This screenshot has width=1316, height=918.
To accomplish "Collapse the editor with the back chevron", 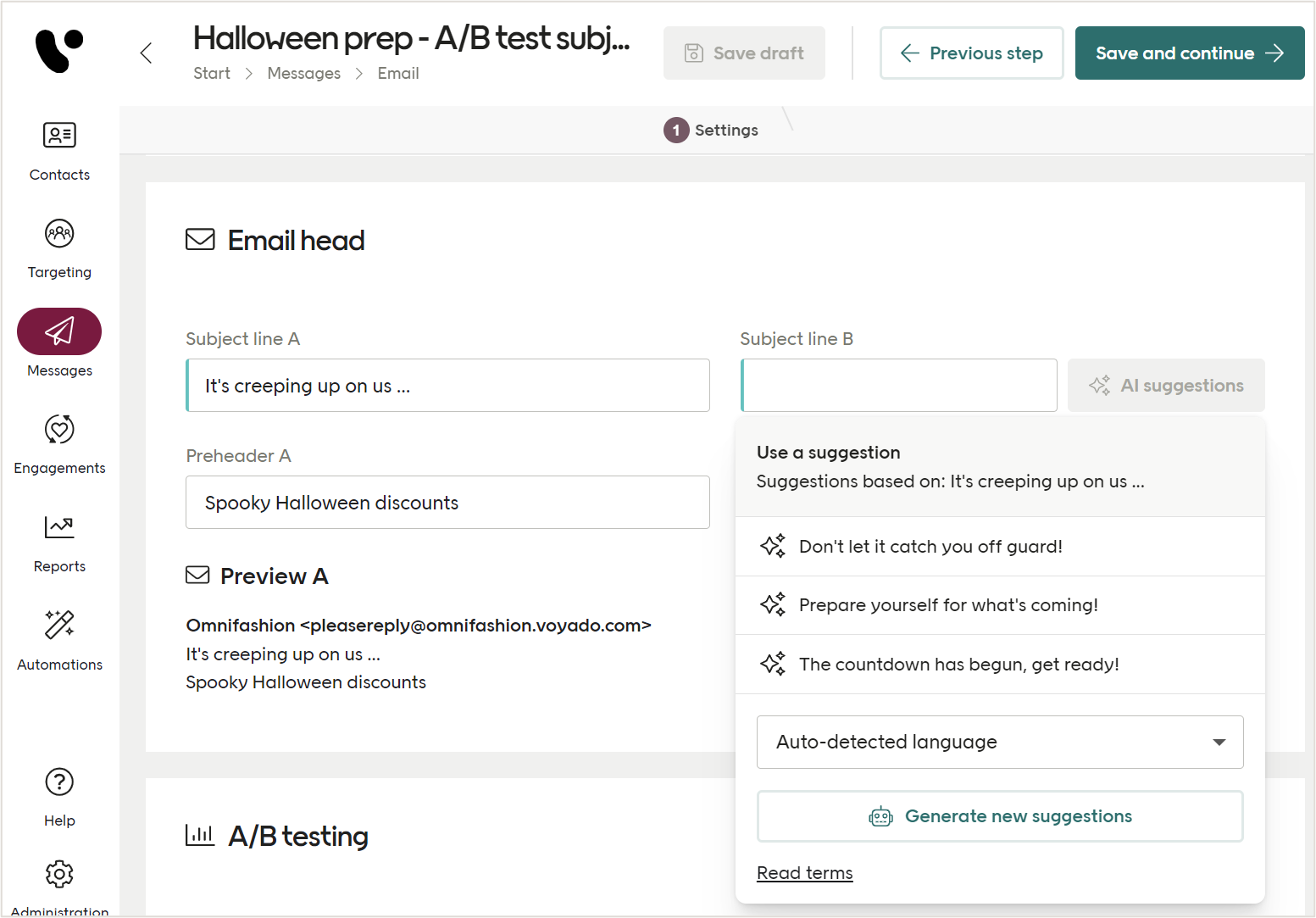I will 145,53.
